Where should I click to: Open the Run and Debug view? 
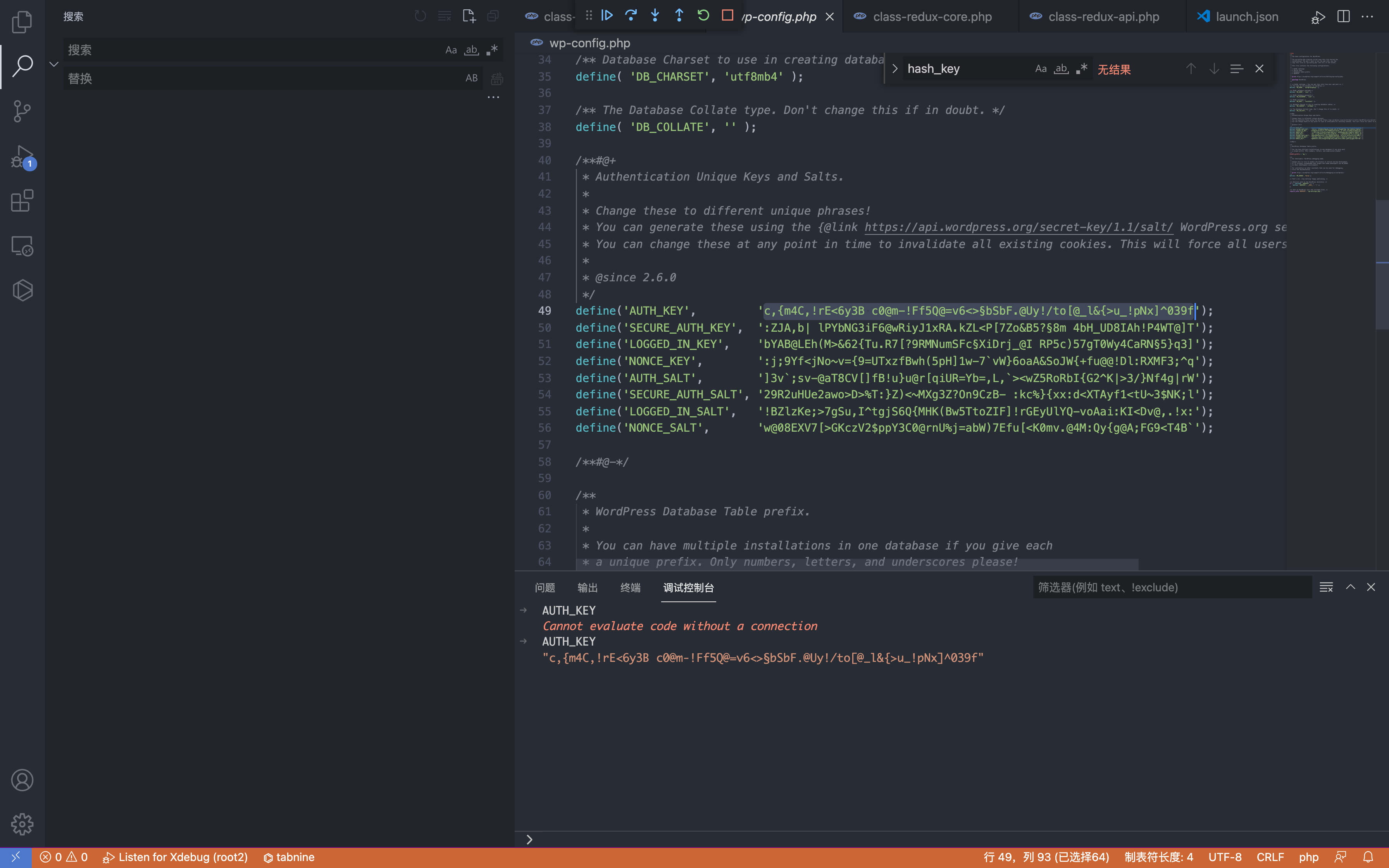click(x=22, y=156)
